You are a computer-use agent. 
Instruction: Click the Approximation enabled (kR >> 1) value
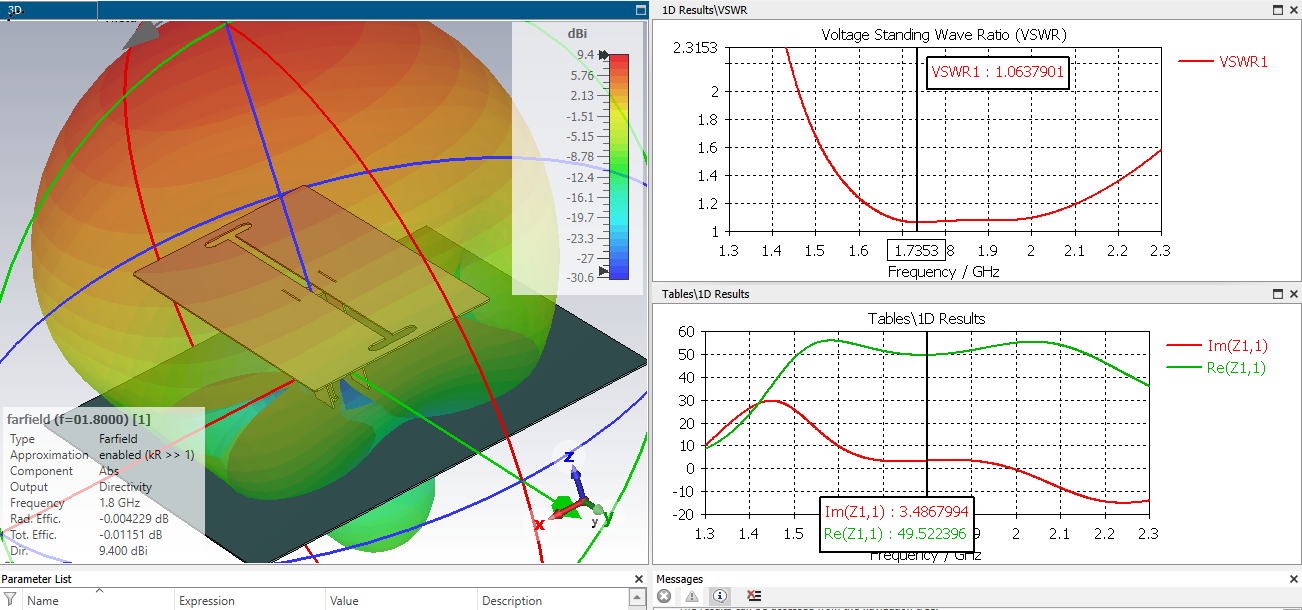click(x=147, y=455)
